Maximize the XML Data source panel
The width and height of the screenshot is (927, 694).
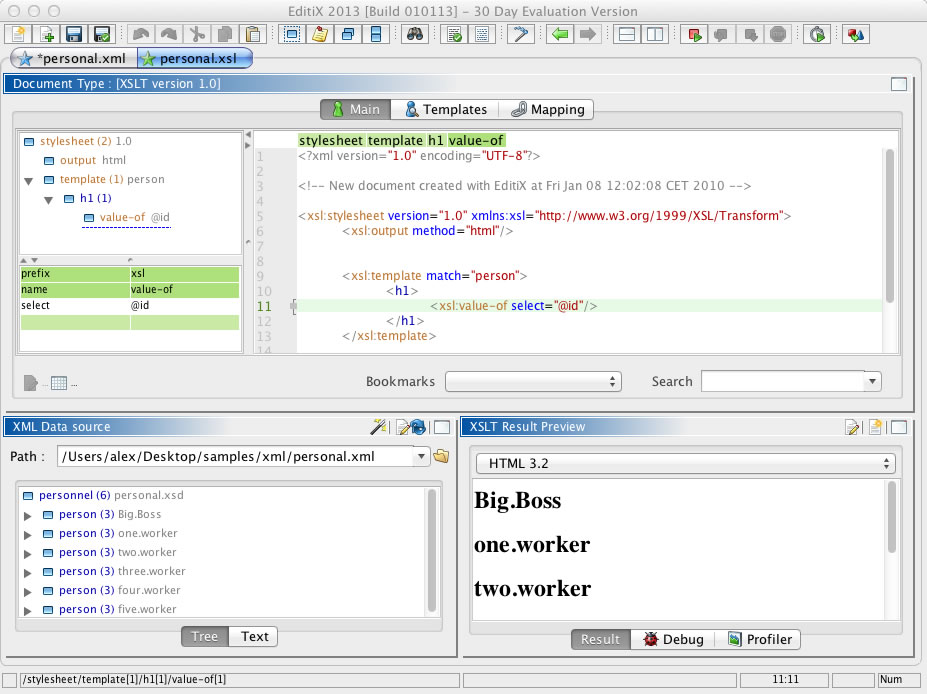[x=442, y=427]
